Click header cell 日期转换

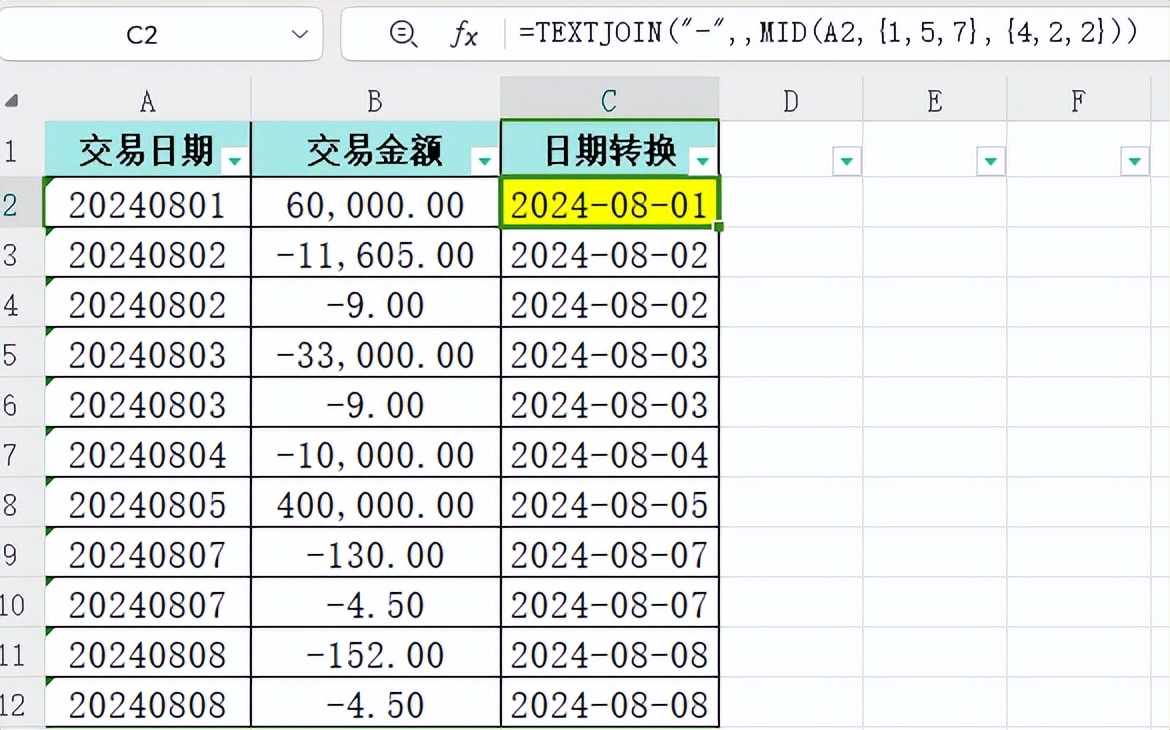(x=610, y=150)
